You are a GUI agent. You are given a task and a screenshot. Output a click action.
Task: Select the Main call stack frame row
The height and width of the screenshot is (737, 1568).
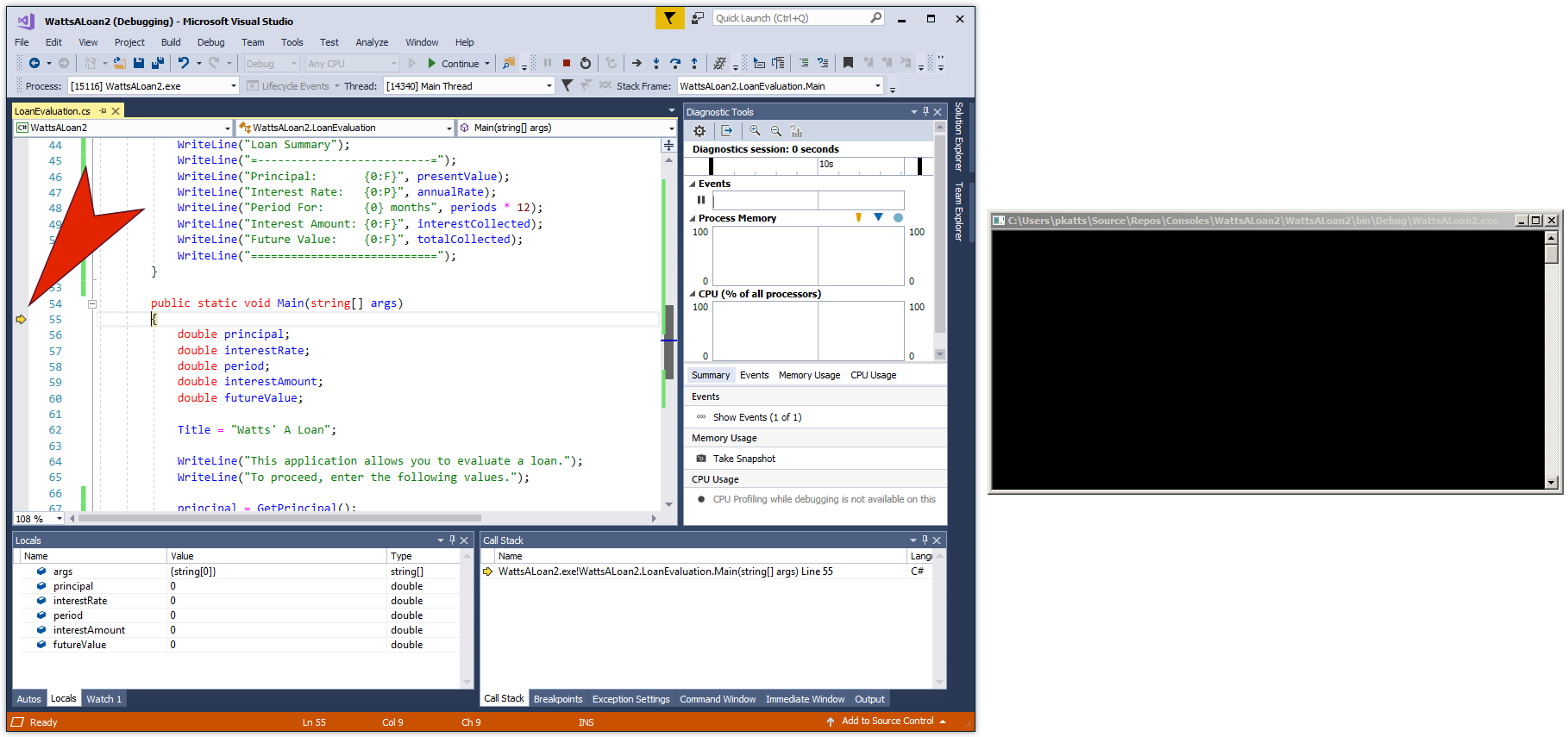pos(706,571)
